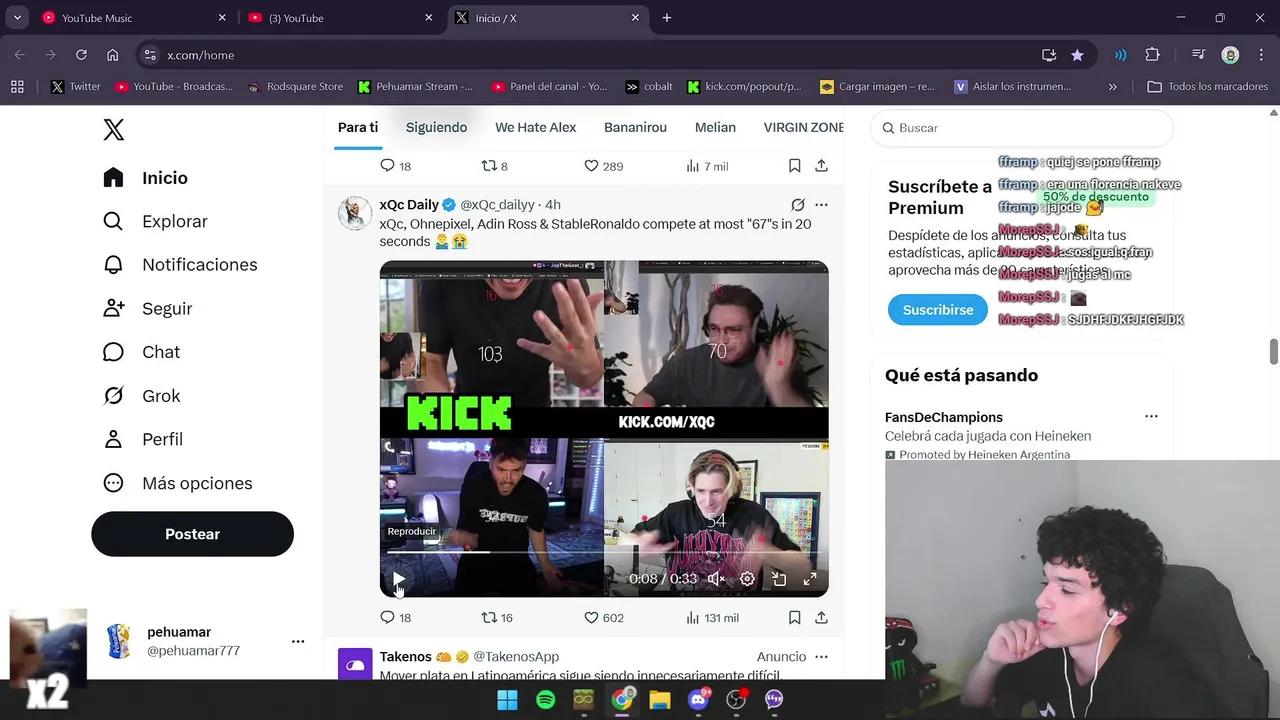Open pehuamar account options ellipsis
The height and width of the screenshot is (720, 1280).
[x=298, y=641]
